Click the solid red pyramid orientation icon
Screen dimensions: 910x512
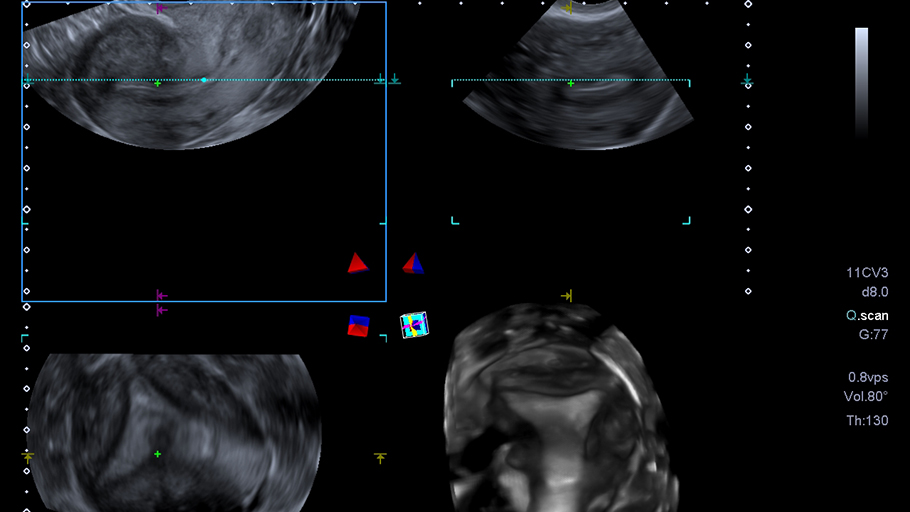point(358,263)
